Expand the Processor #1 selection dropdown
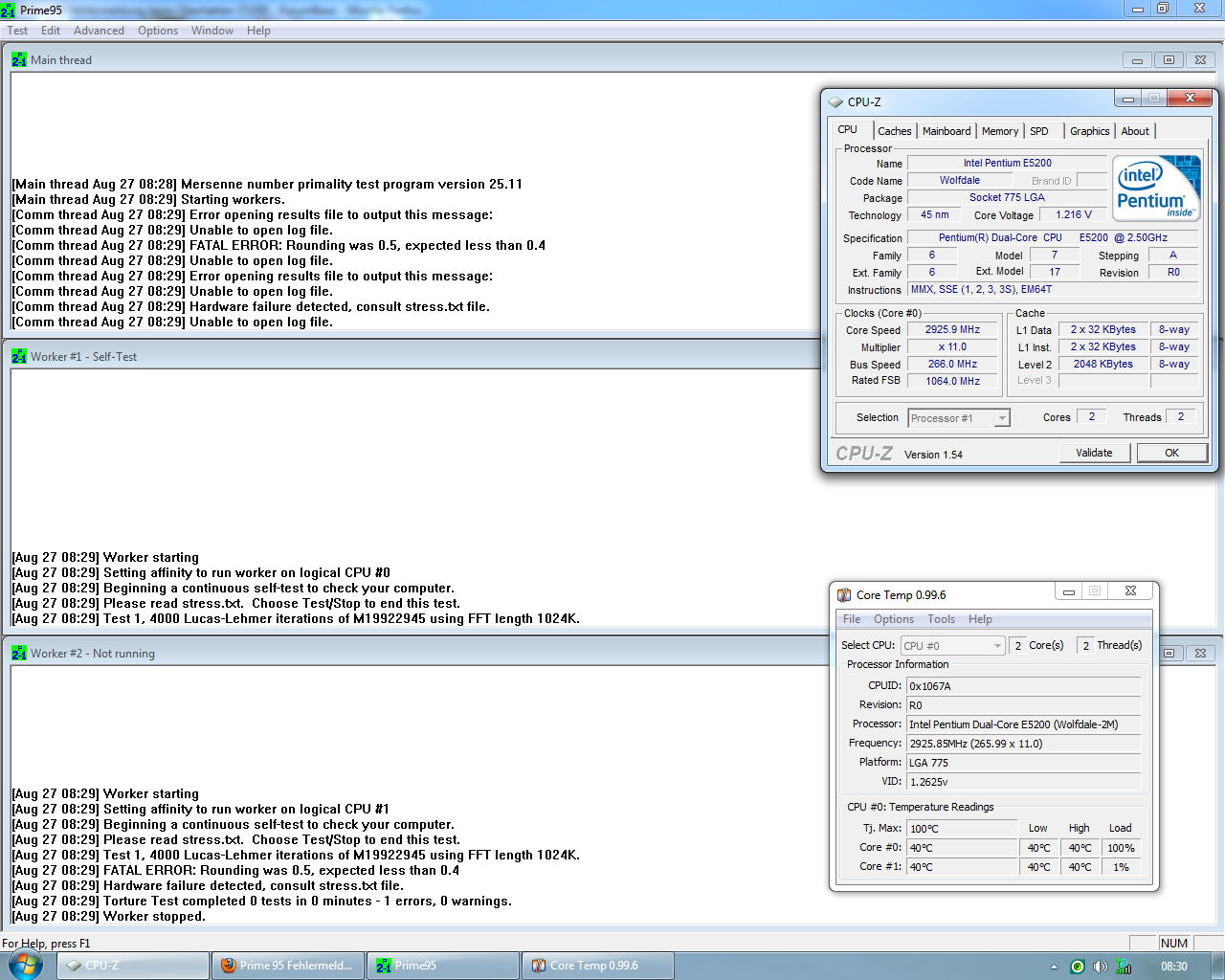 coord(1002,418)
